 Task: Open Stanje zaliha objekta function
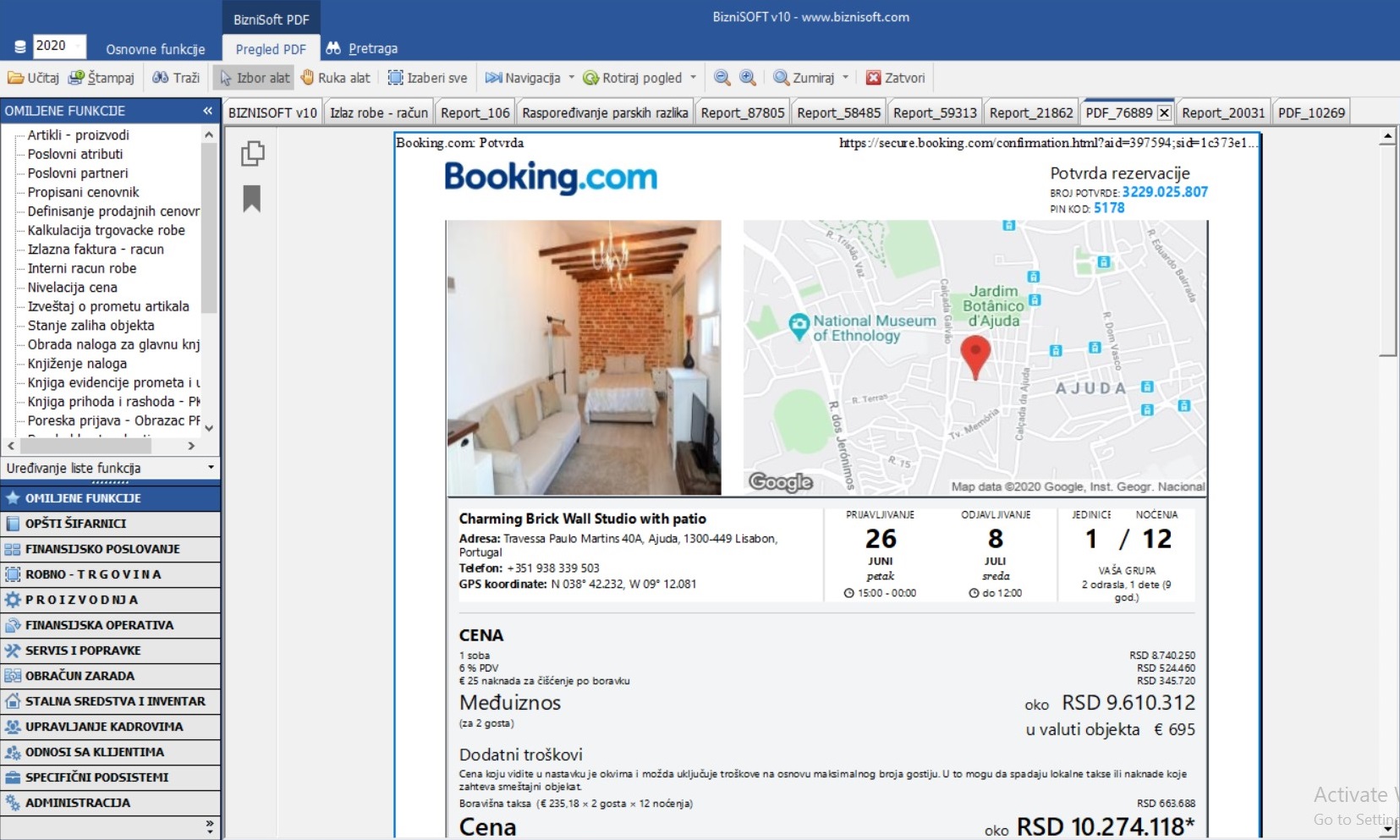tap(91, 326)
